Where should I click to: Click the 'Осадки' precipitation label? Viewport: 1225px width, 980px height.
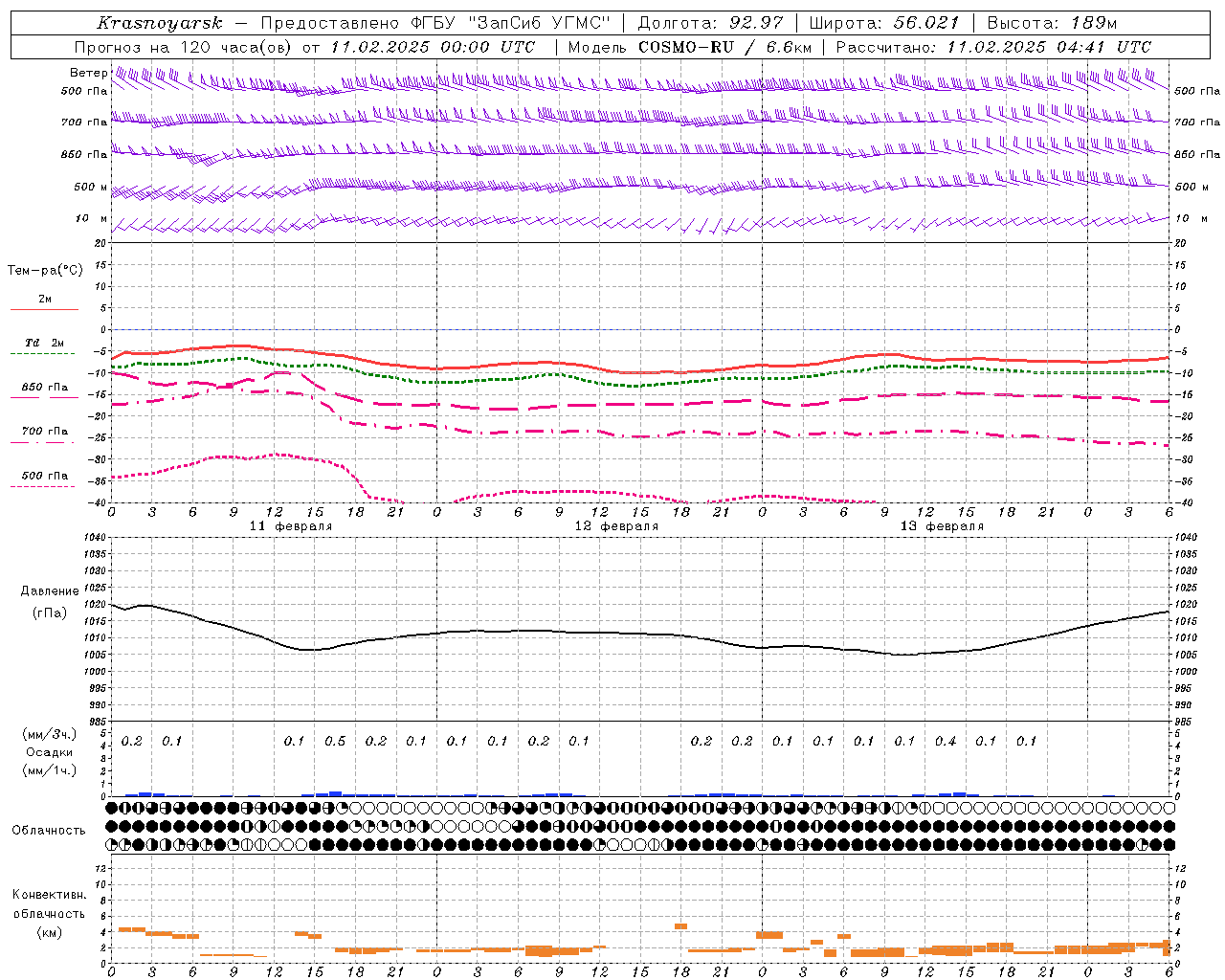pyautogui.click(x=50, y=752)
